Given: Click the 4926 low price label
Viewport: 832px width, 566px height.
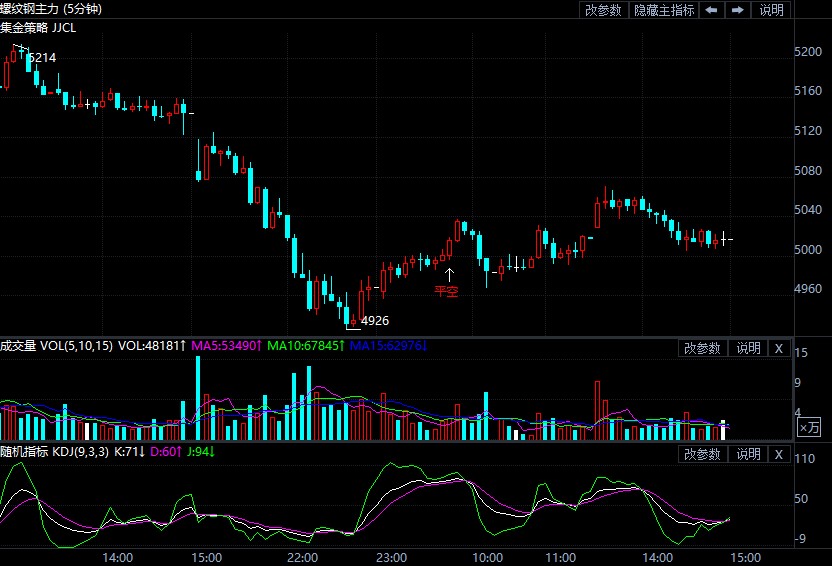Looking at the screenshot, I should (x=375, y=321).
